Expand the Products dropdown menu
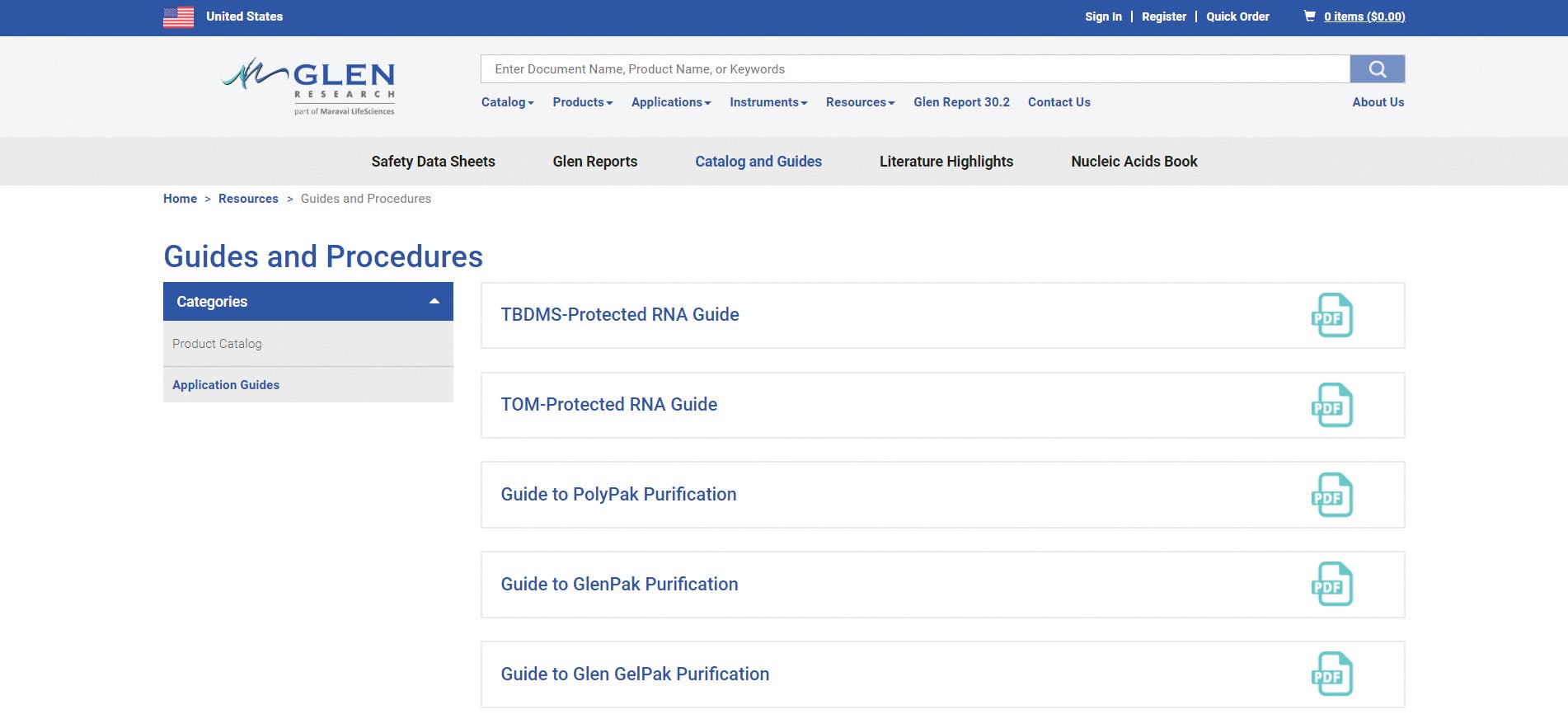 click(583, 102)
